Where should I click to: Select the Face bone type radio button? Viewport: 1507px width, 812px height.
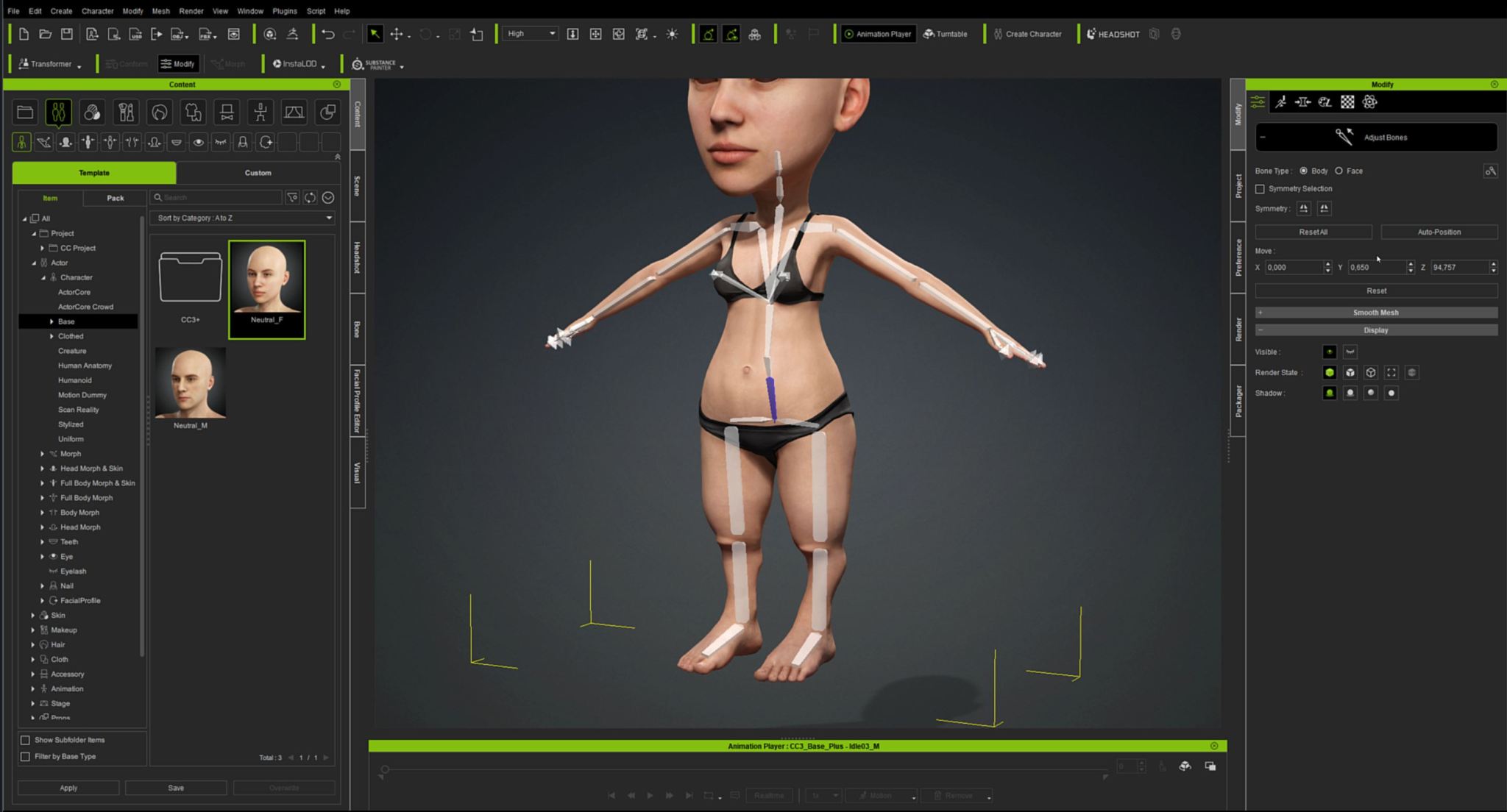[1338, 171]
